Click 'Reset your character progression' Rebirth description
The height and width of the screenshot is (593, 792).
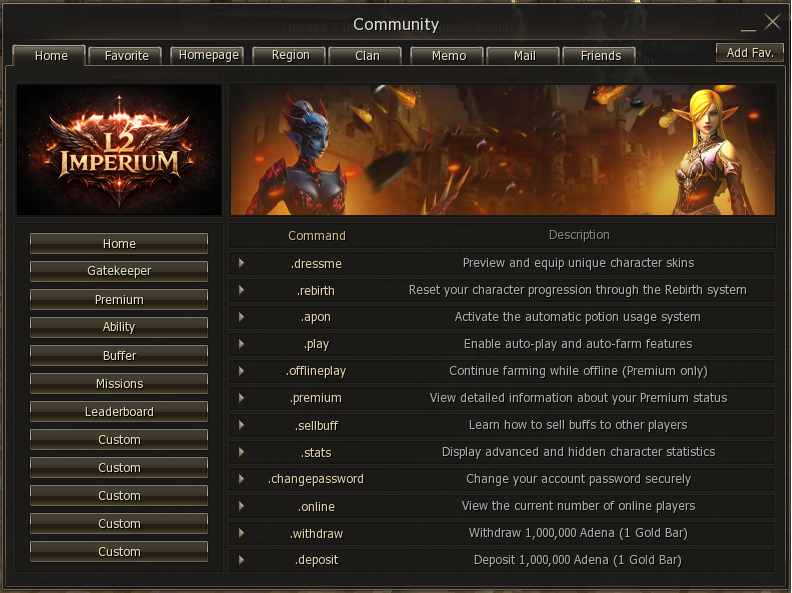click(x=577, y=290)
